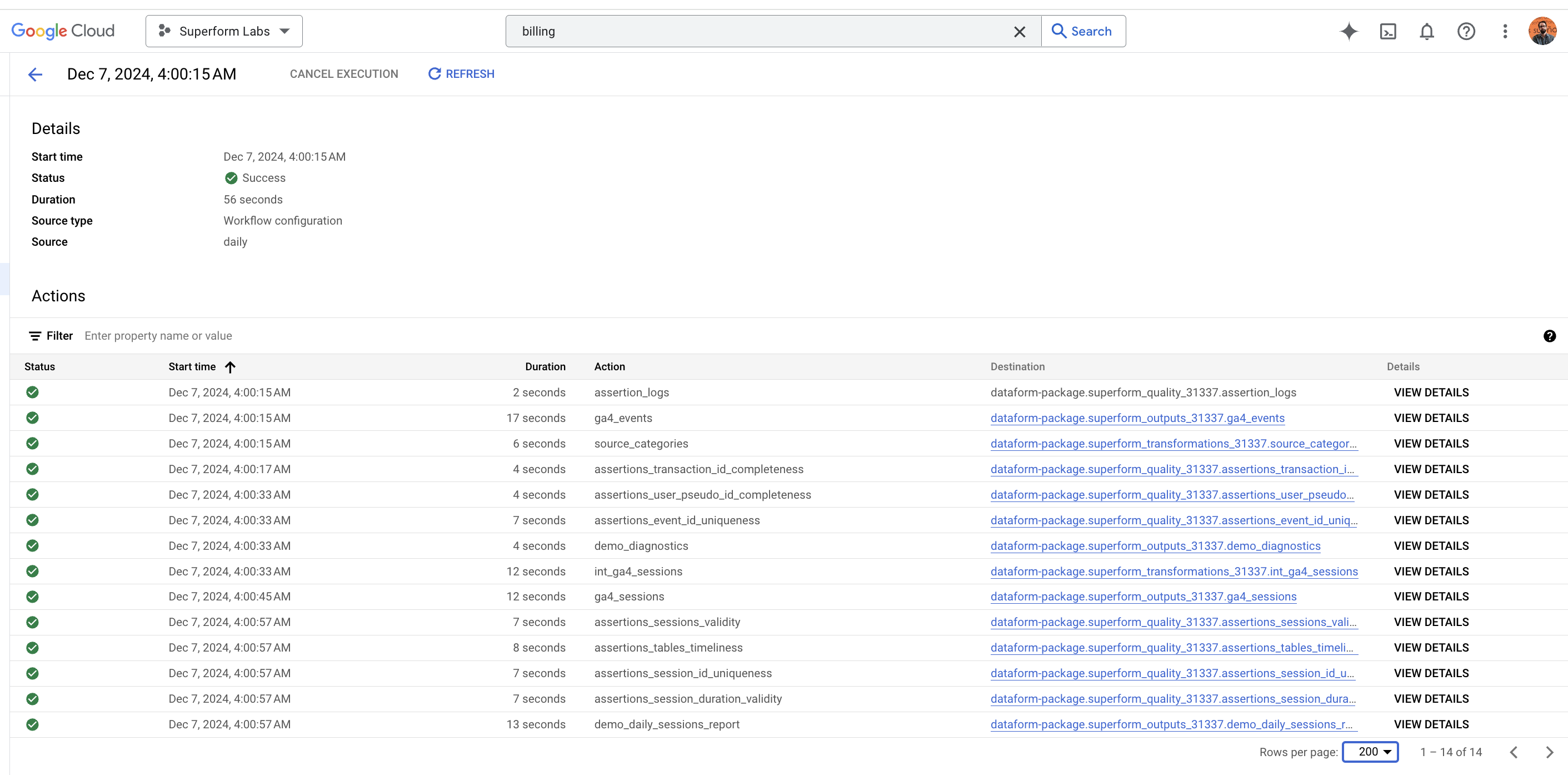1568x775 pixels.
Task: Click the Filter icon in Actions
Action: pos(36,336)
